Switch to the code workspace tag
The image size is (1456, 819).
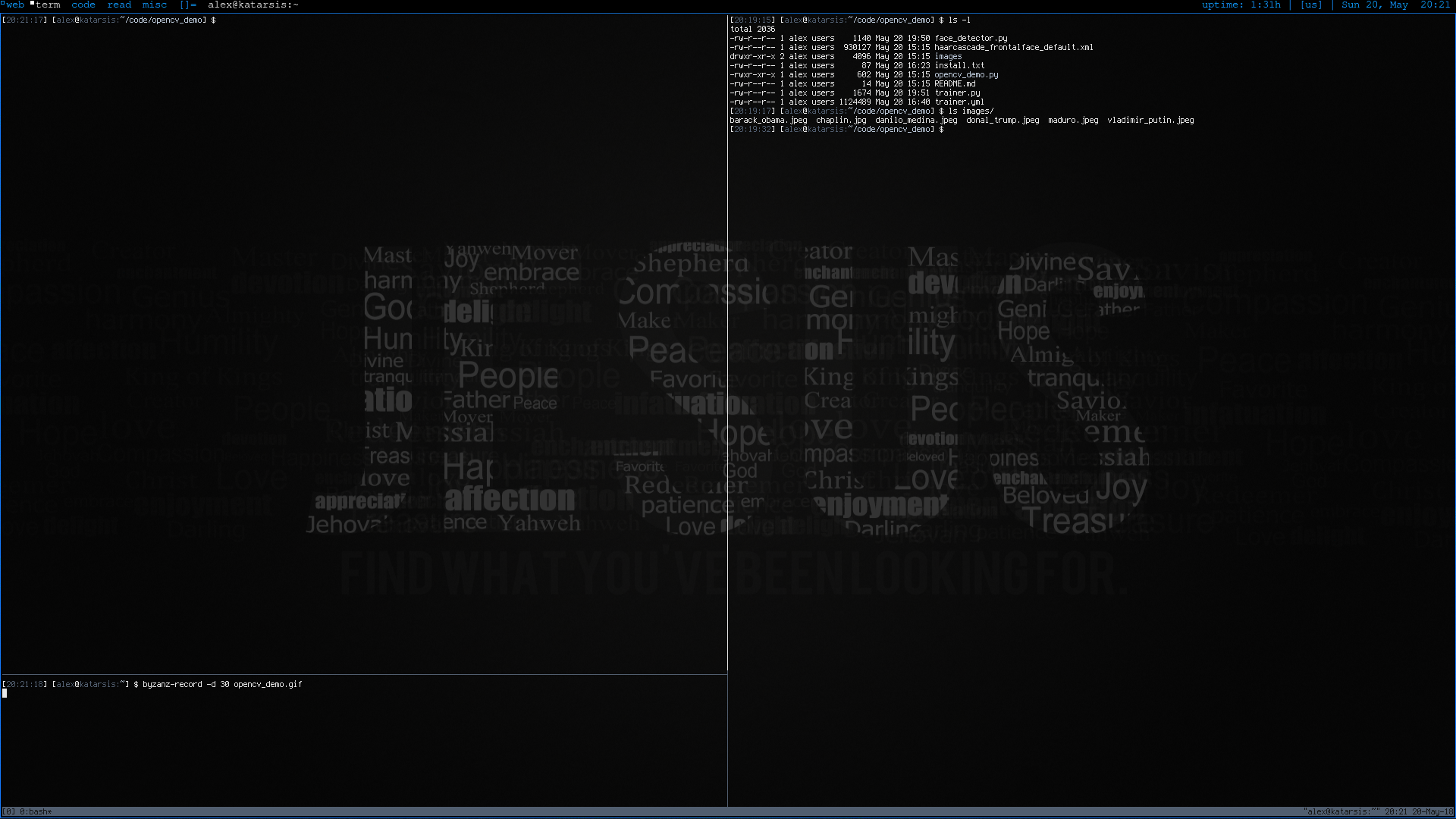(x=83, y=5)
